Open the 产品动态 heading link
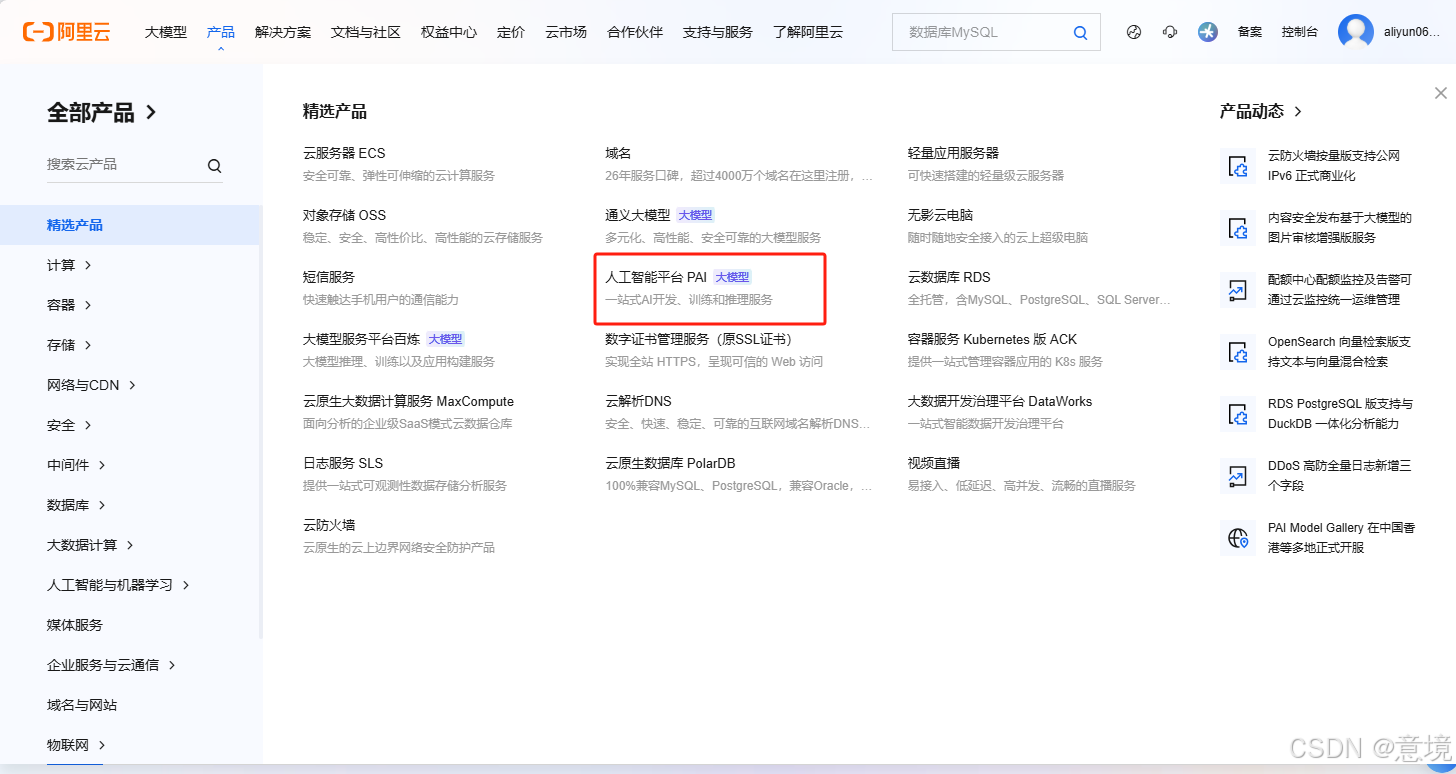 click(1261, 111)
